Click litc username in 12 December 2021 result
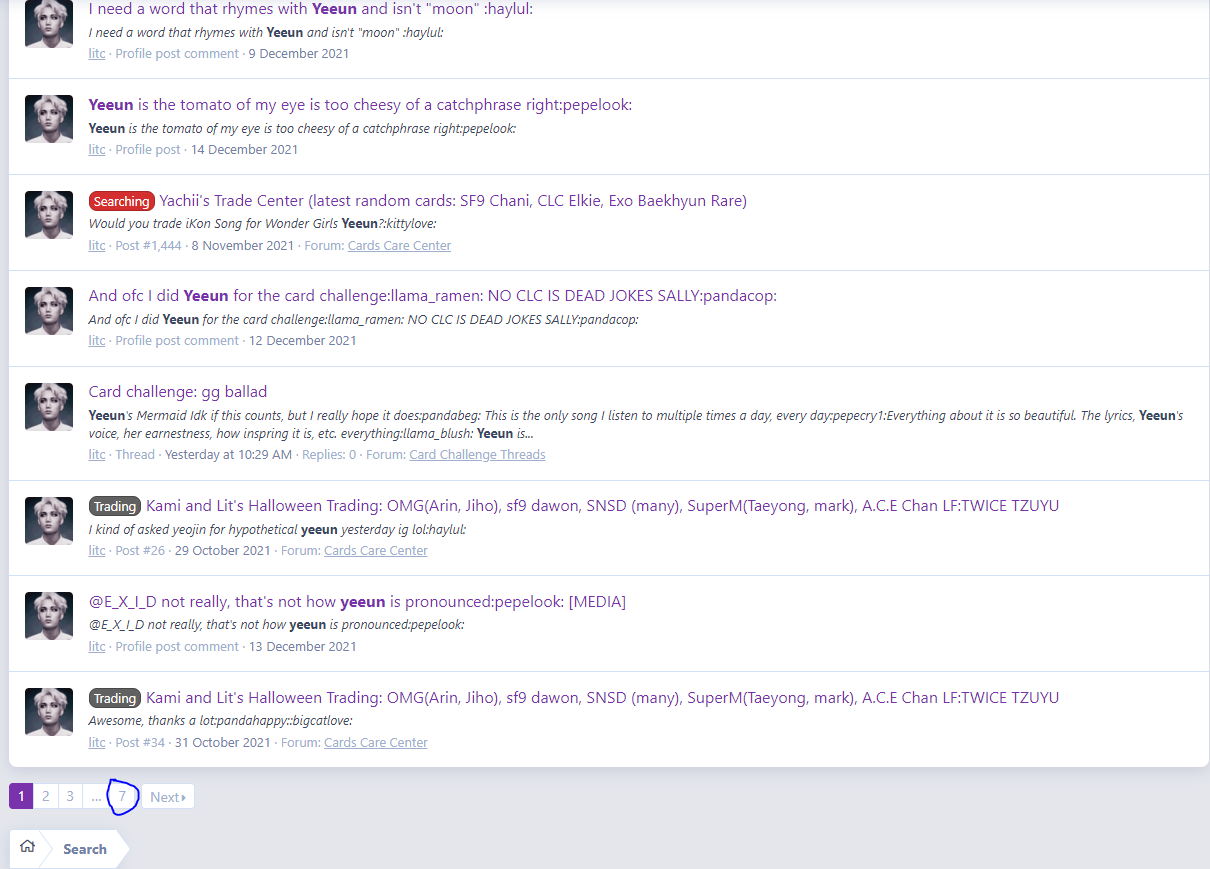This screenshot has height=869, width=1210. 97,341
